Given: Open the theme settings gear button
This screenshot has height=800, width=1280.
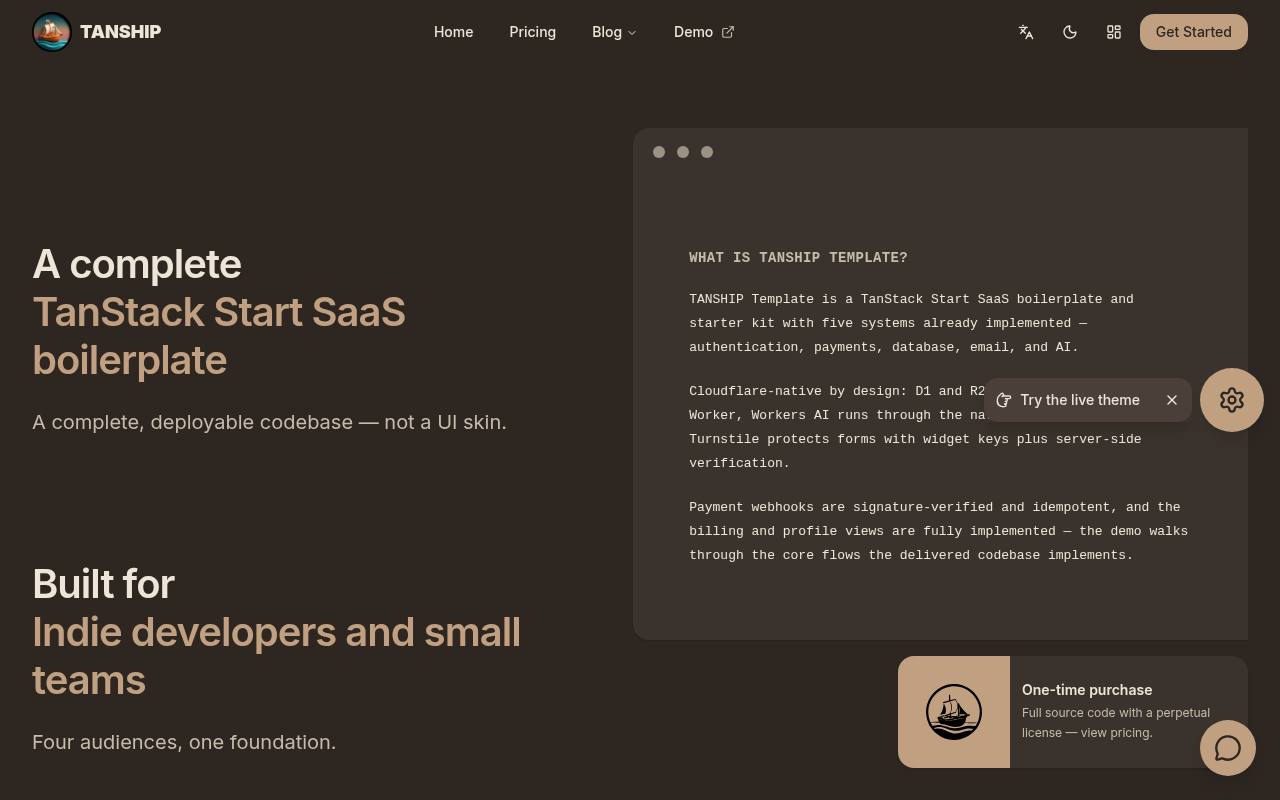Looking at the screenshot, I should pos(1232,400).
